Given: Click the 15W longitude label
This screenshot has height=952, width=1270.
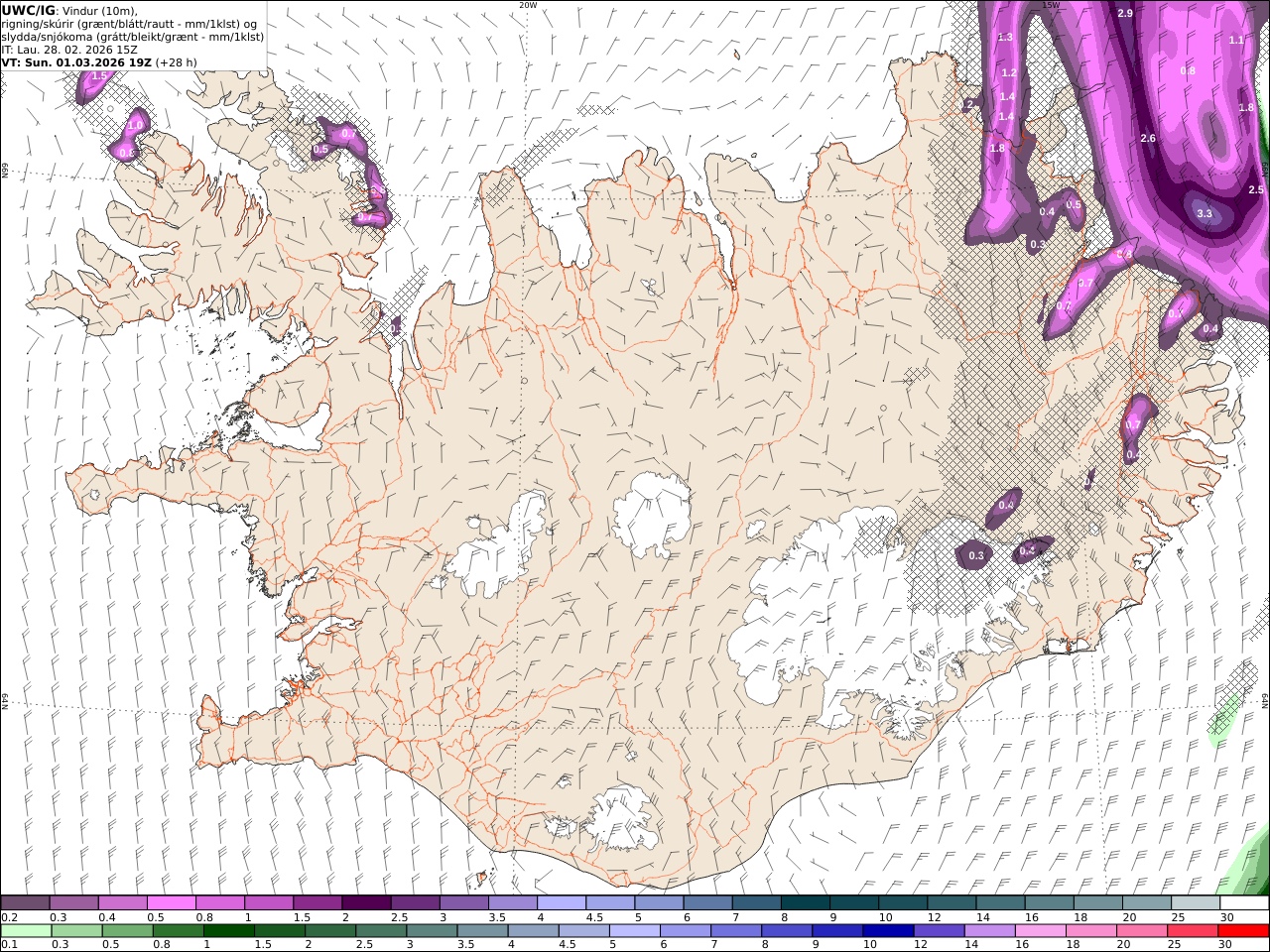Looking at the screenshot, I should [1051, 5].
